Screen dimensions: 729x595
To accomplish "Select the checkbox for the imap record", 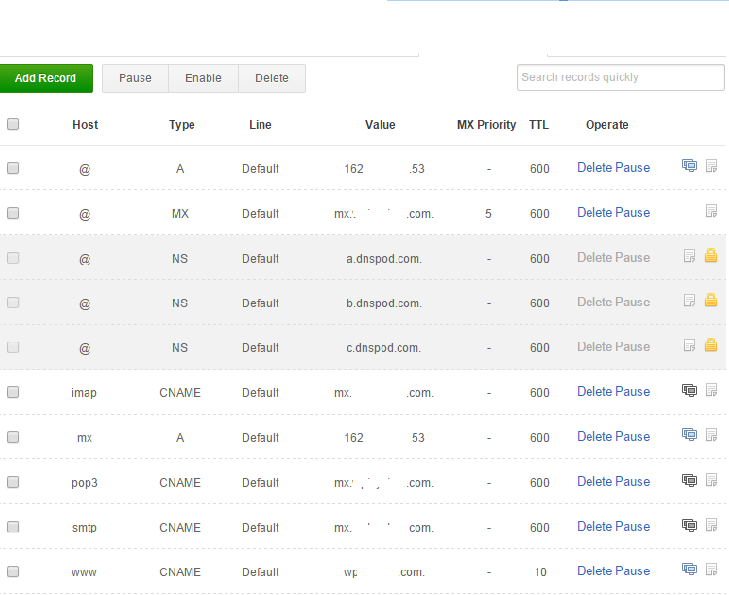I will (13, 392).
